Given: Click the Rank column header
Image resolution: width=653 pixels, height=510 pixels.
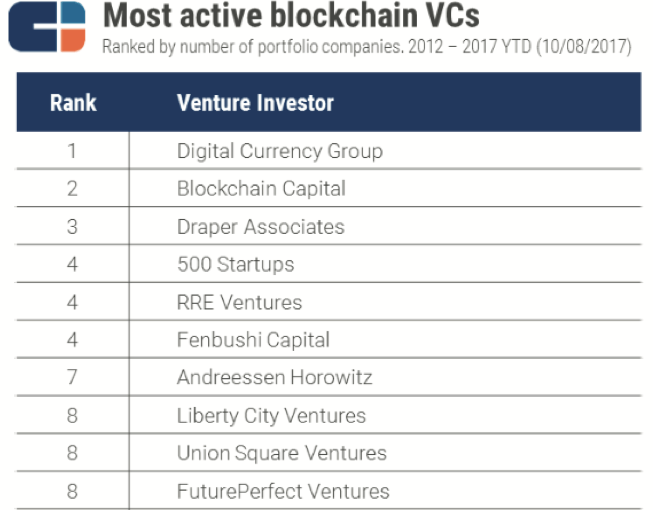Looking at the screenshot, I should 73,103.
